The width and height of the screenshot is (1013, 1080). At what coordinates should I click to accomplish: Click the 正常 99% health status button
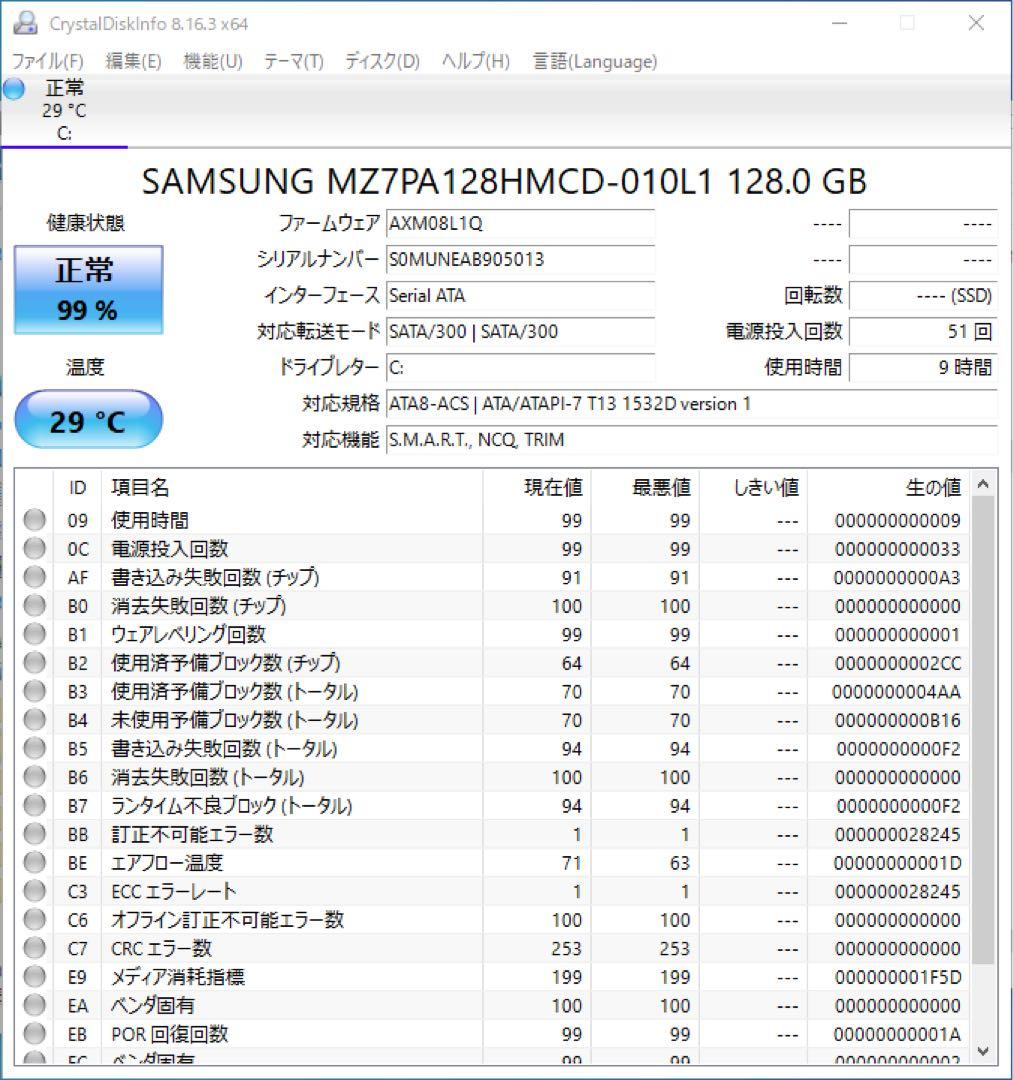(87, 290)
